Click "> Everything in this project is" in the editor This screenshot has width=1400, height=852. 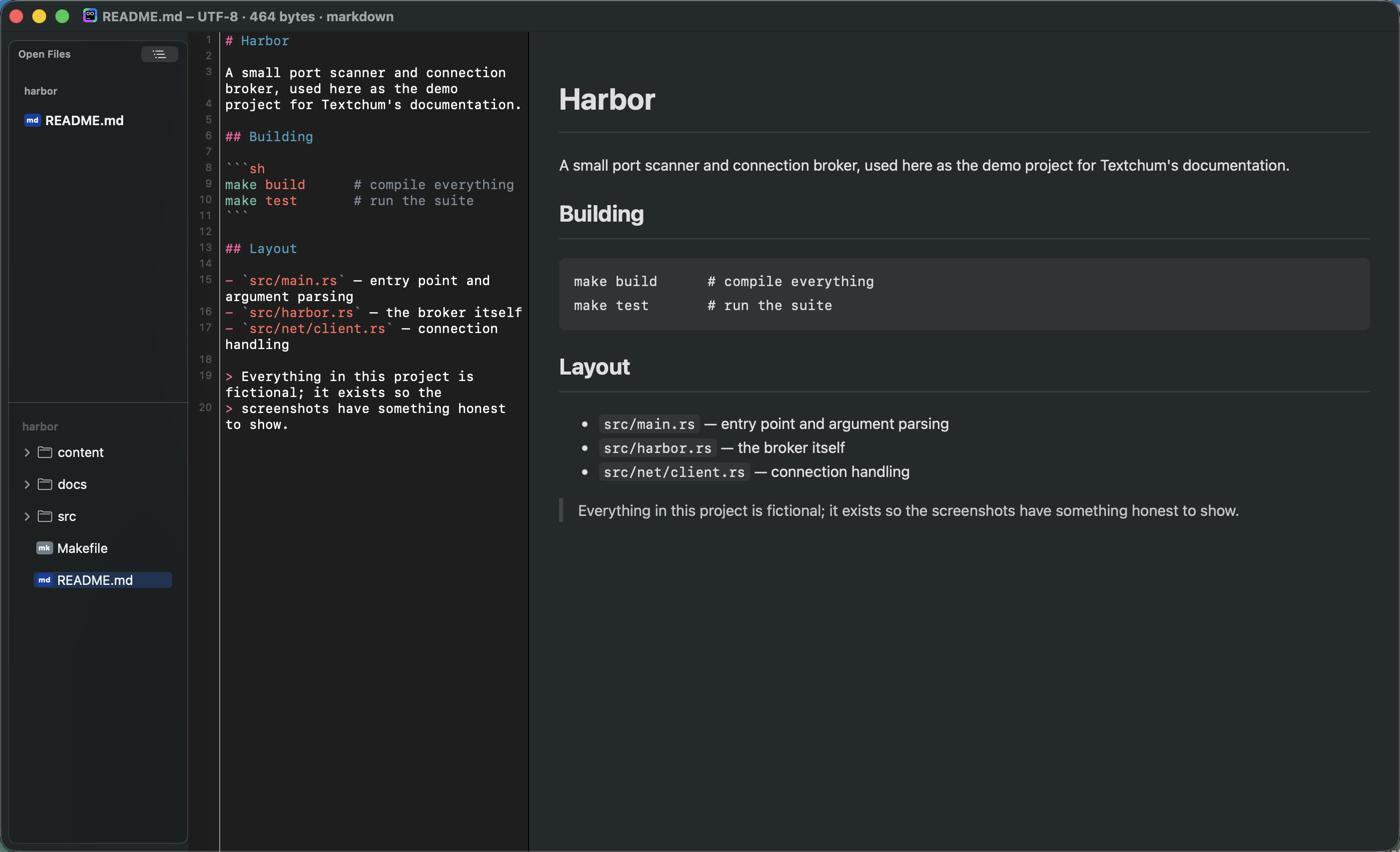[x=350, y=377]
